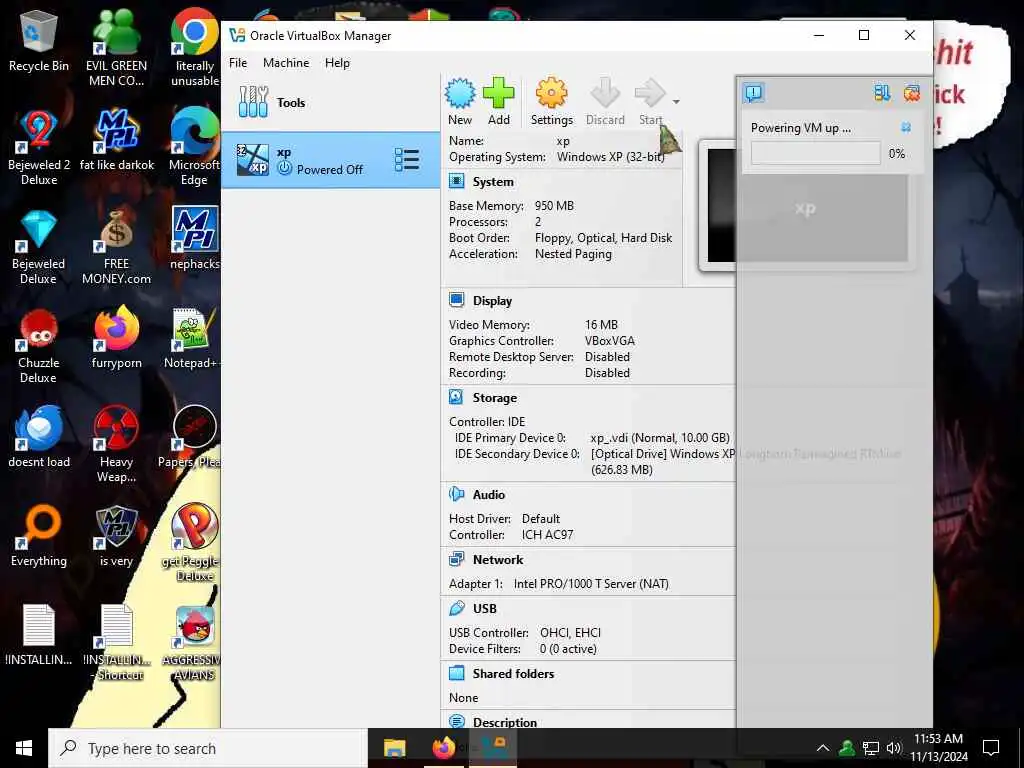The width and height of the screenshot is (1024, 768).
Task: Open the FREE MONEY.com desktop shortcut
Action: tap(116, 247)
